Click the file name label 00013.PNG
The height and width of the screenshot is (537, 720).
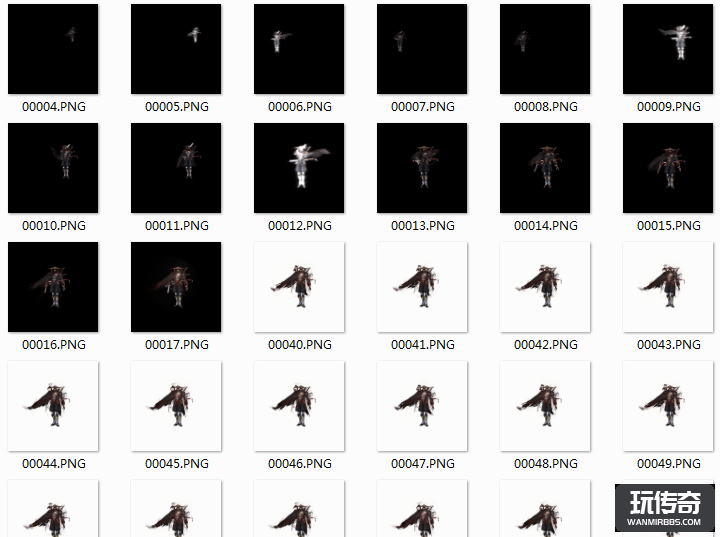pyautogui.click(x=423, y=226)
